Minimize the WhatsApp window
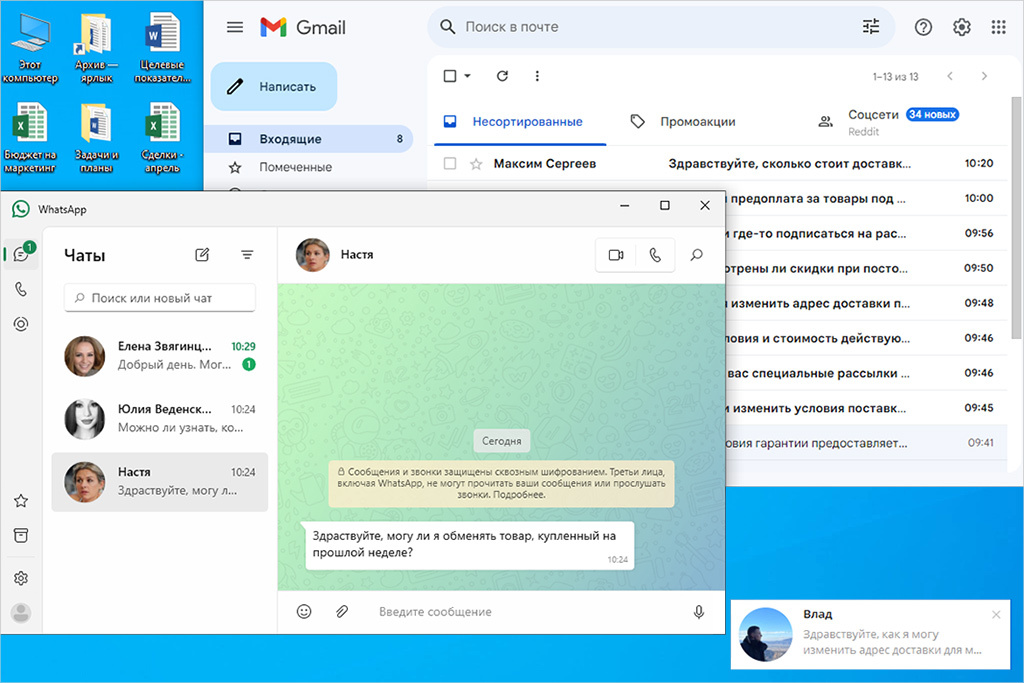 (x=624, y=206)
